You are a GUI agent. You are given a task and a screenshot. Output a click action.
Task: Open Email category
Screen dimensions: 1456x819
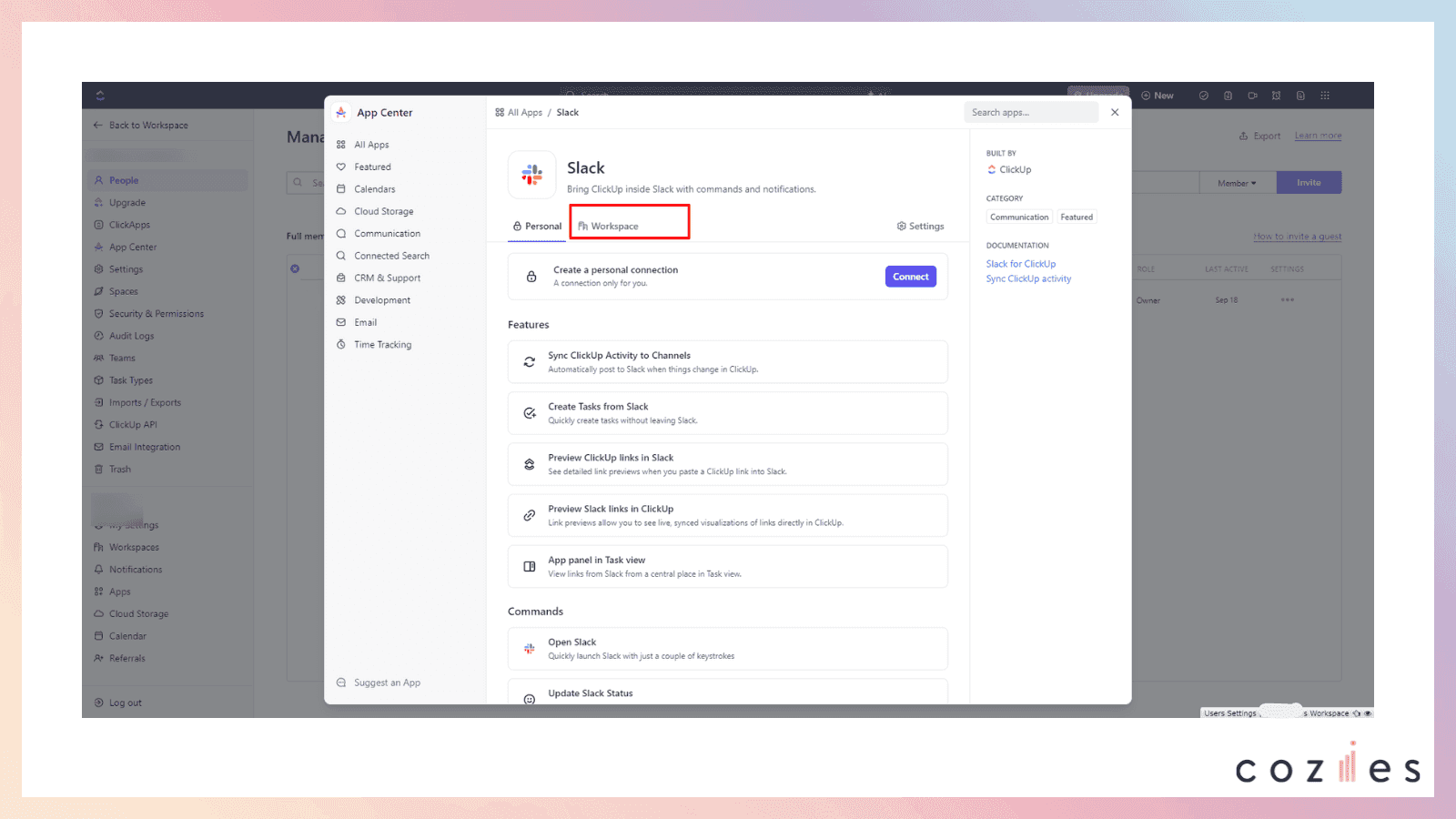(357, 322)
